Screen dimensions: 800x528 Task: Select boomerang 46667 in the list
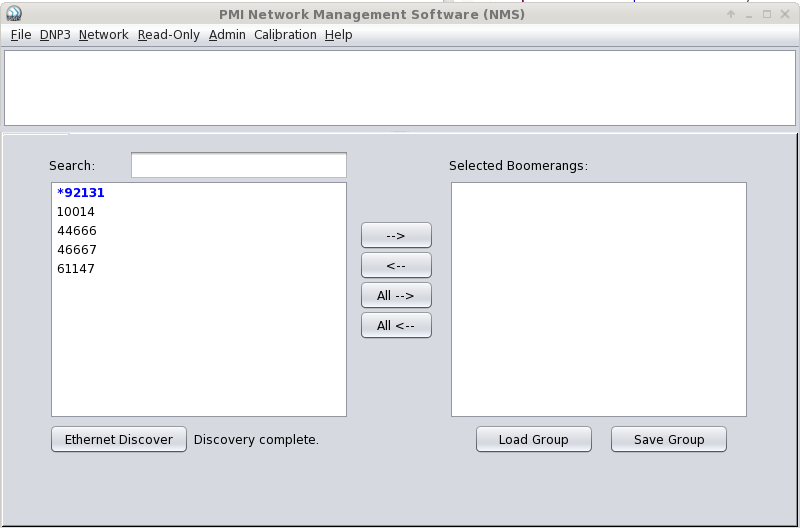coord(199,249)
